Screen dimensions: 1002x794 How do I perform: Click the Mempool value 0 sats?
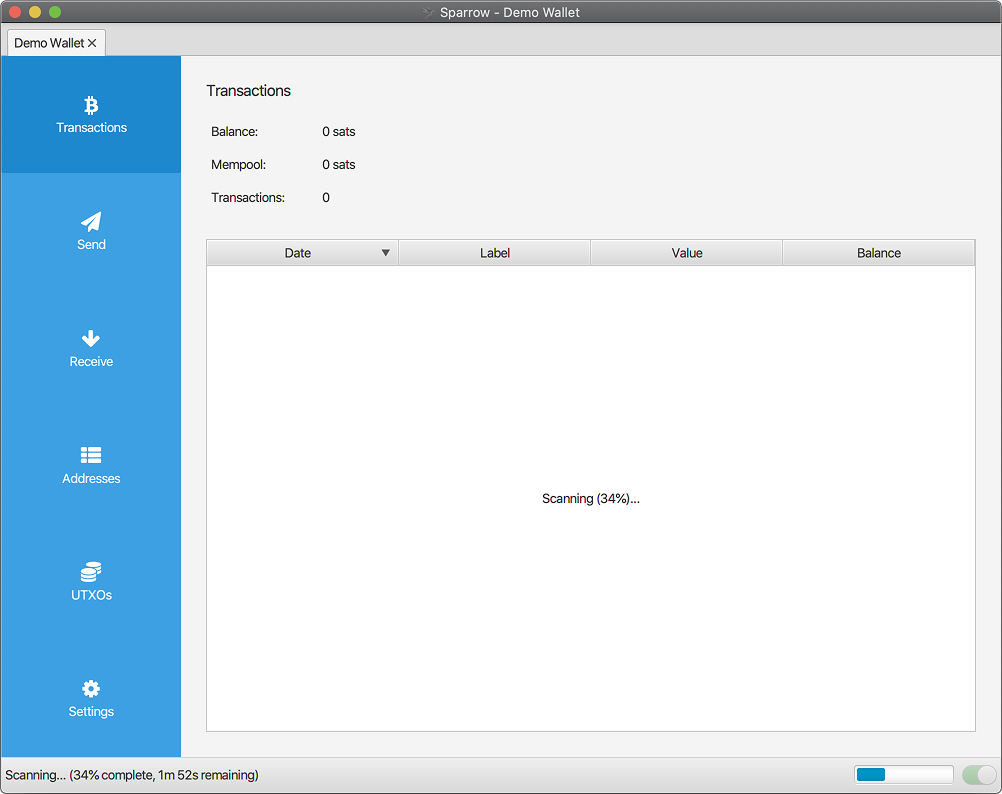339,165
